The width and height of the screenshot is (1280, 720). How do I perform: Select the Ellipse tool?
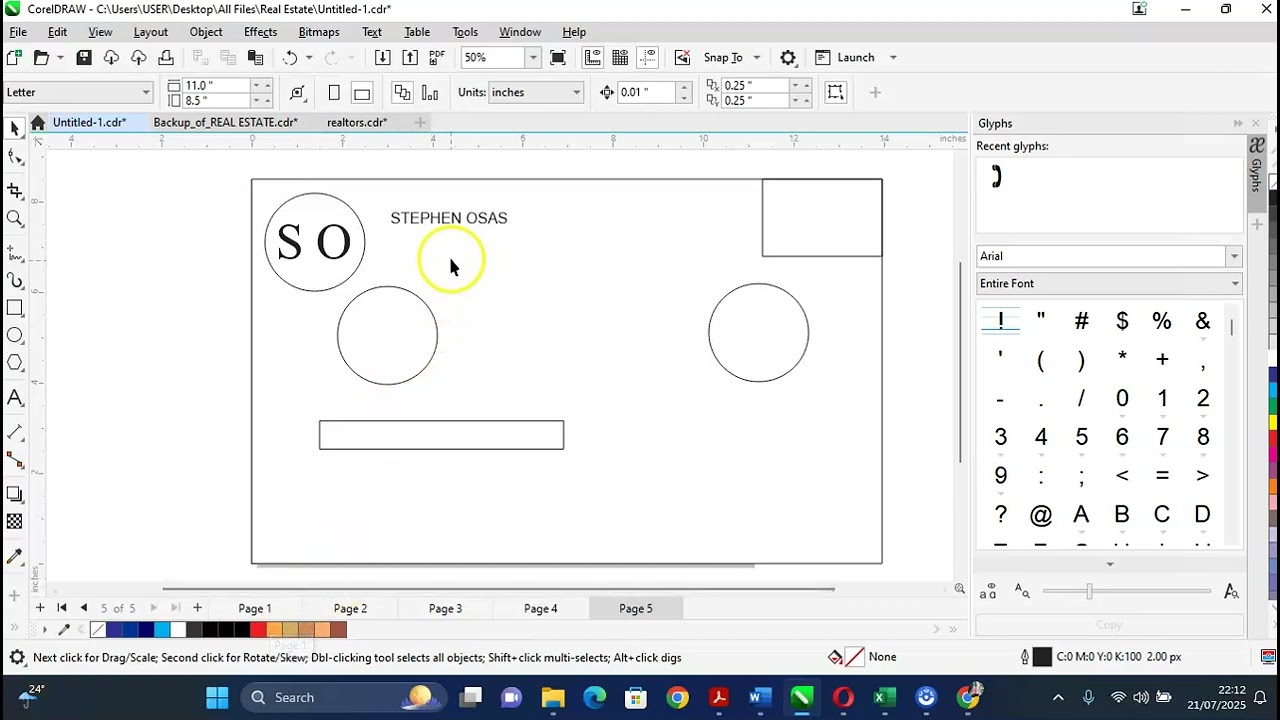pos(15,336)
